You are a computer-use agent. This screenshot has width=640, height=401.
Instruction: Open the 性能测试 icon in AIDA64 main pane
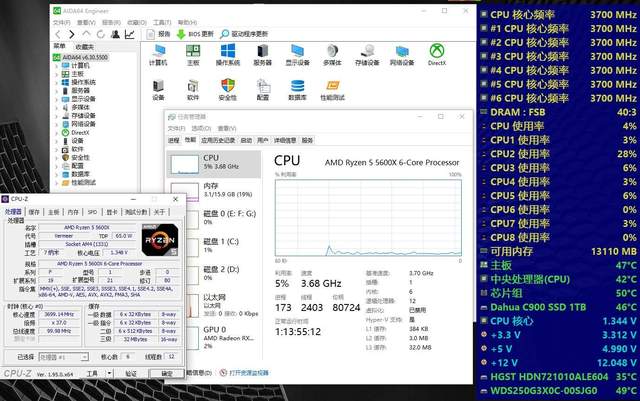pyautogui.click(x=332, y=90)
